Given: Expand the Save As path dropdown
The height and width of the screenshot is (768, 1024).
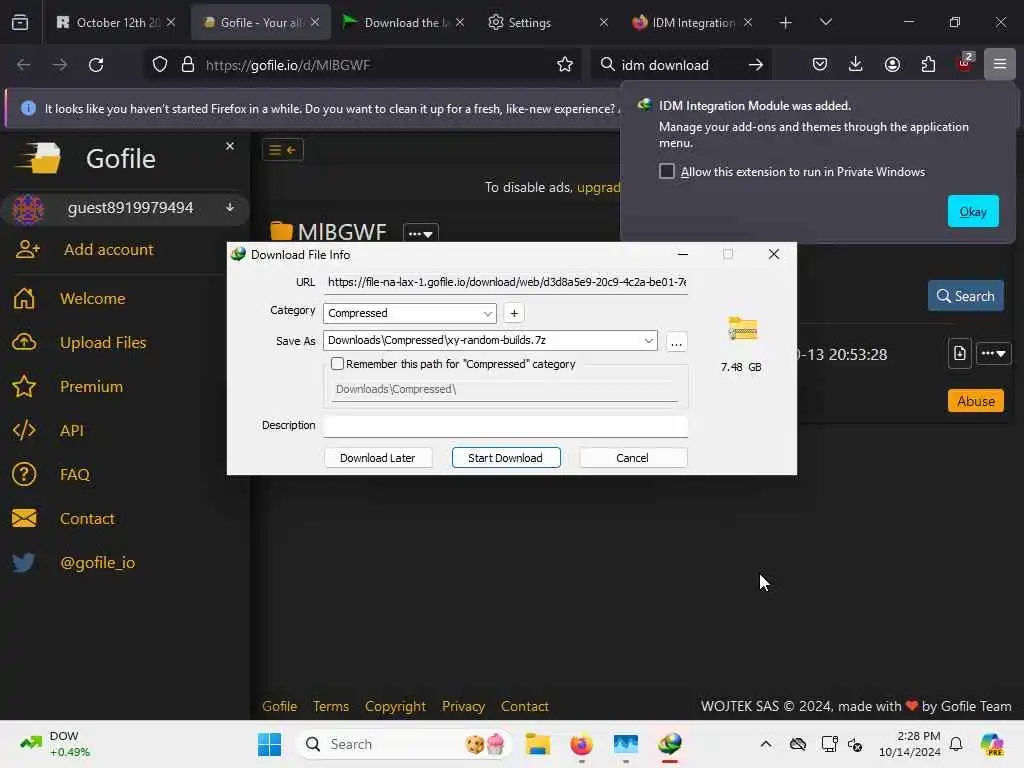Looking at the screenshot, I should (648, 340).
